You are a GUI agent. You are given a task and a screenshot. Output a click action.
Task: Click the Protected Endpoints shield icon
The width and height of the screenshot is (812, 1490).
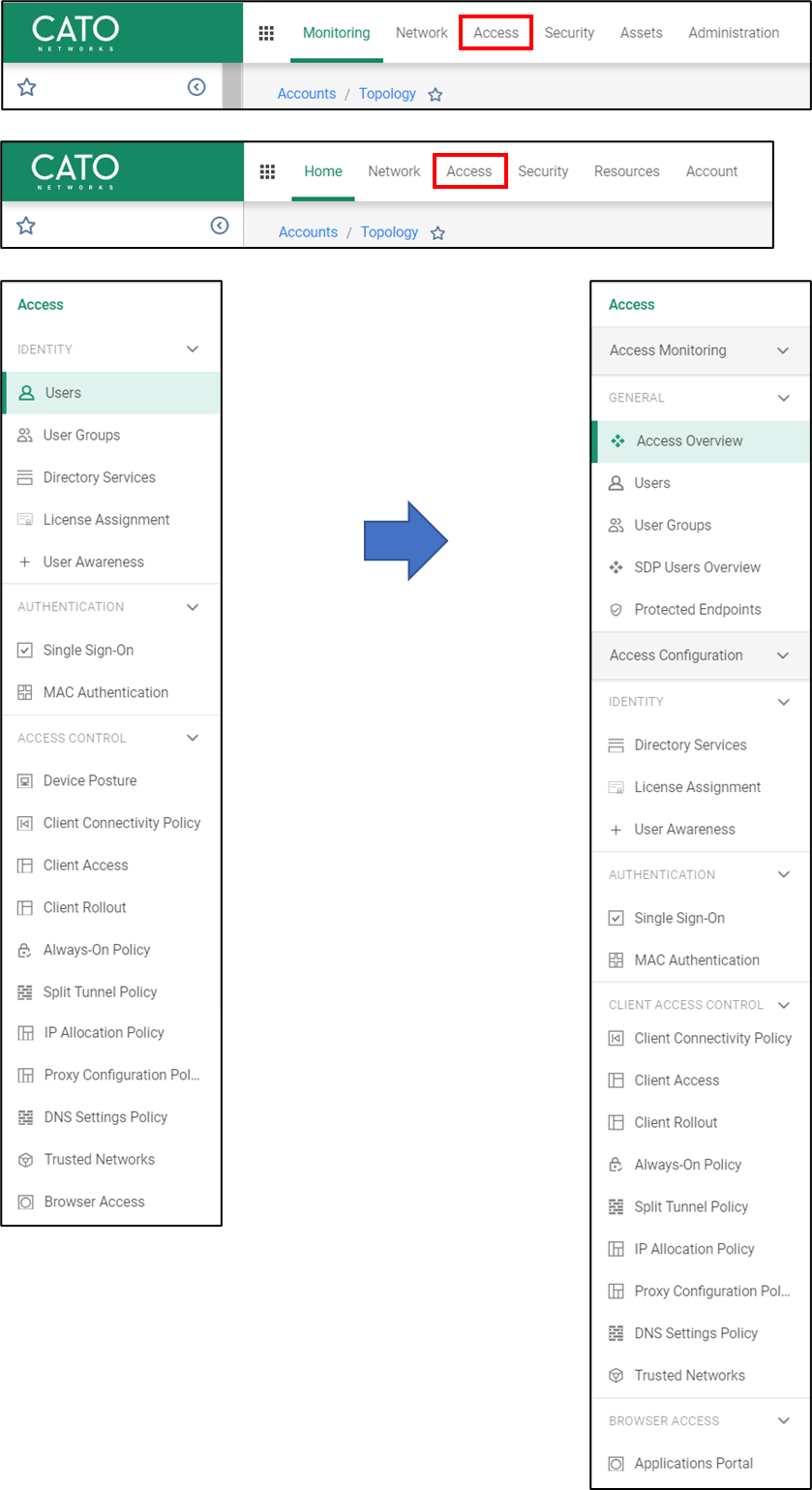coord(616,610)
